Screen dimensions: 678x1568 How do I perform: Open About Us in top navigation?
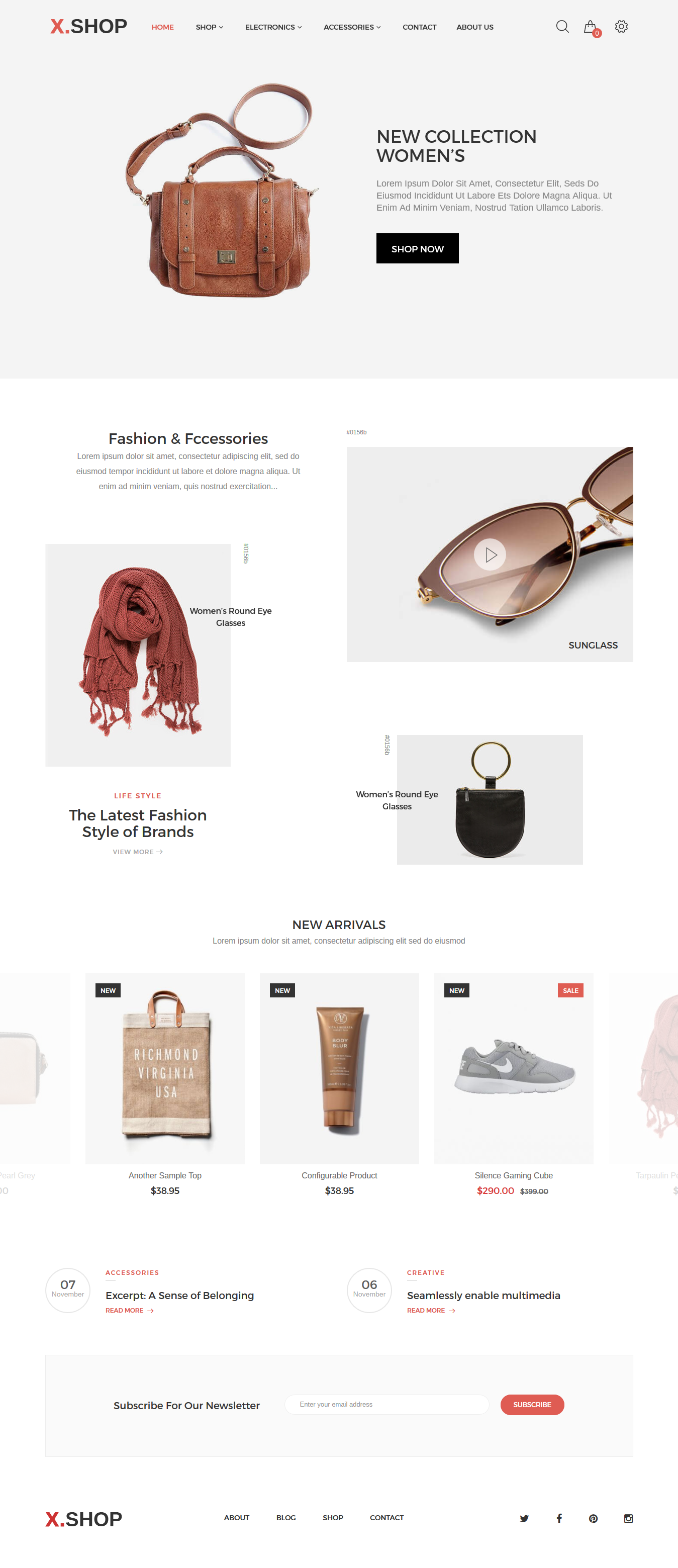pyautogui.click(x=475, y=27)
